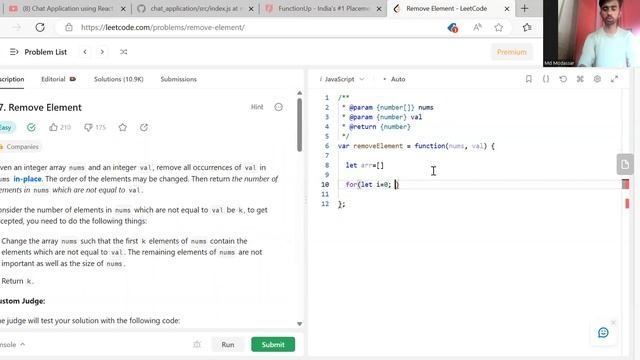The height and width of the screenshot is (360, 640).
Task: View site lock information icon
Action: click(69, 27)
